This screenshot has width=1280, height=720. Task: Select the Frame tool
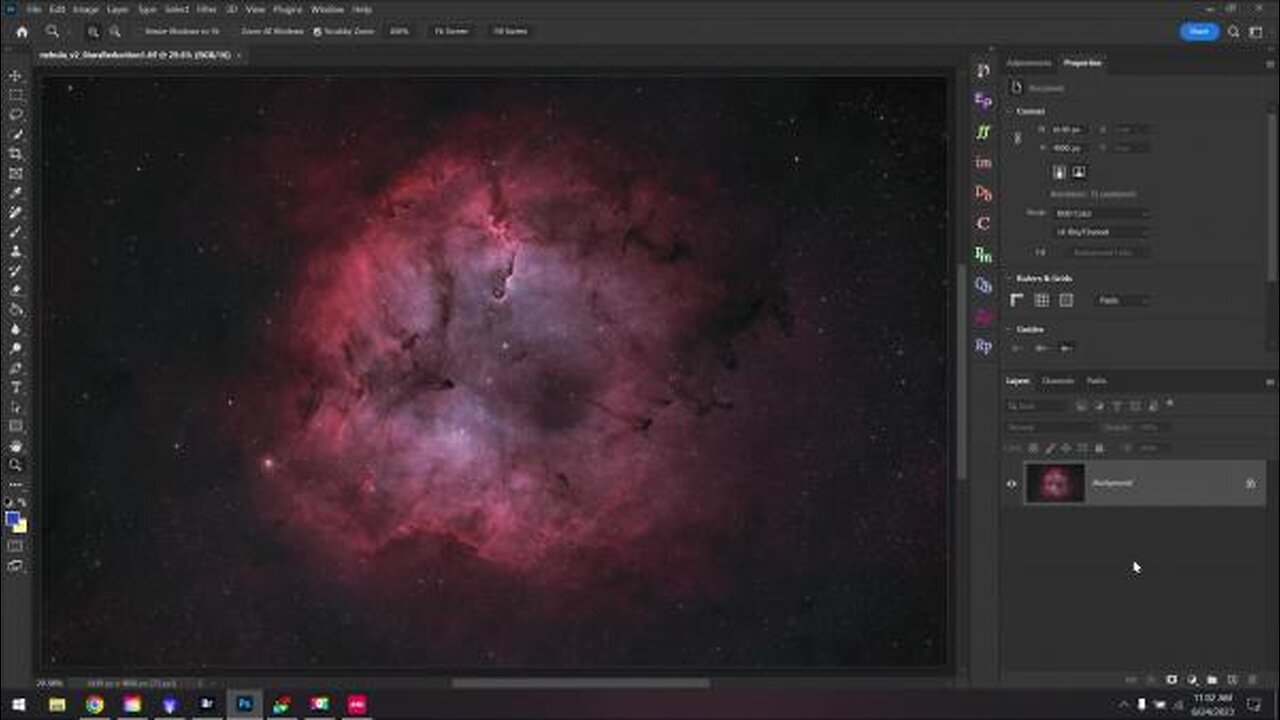(16, 173)
